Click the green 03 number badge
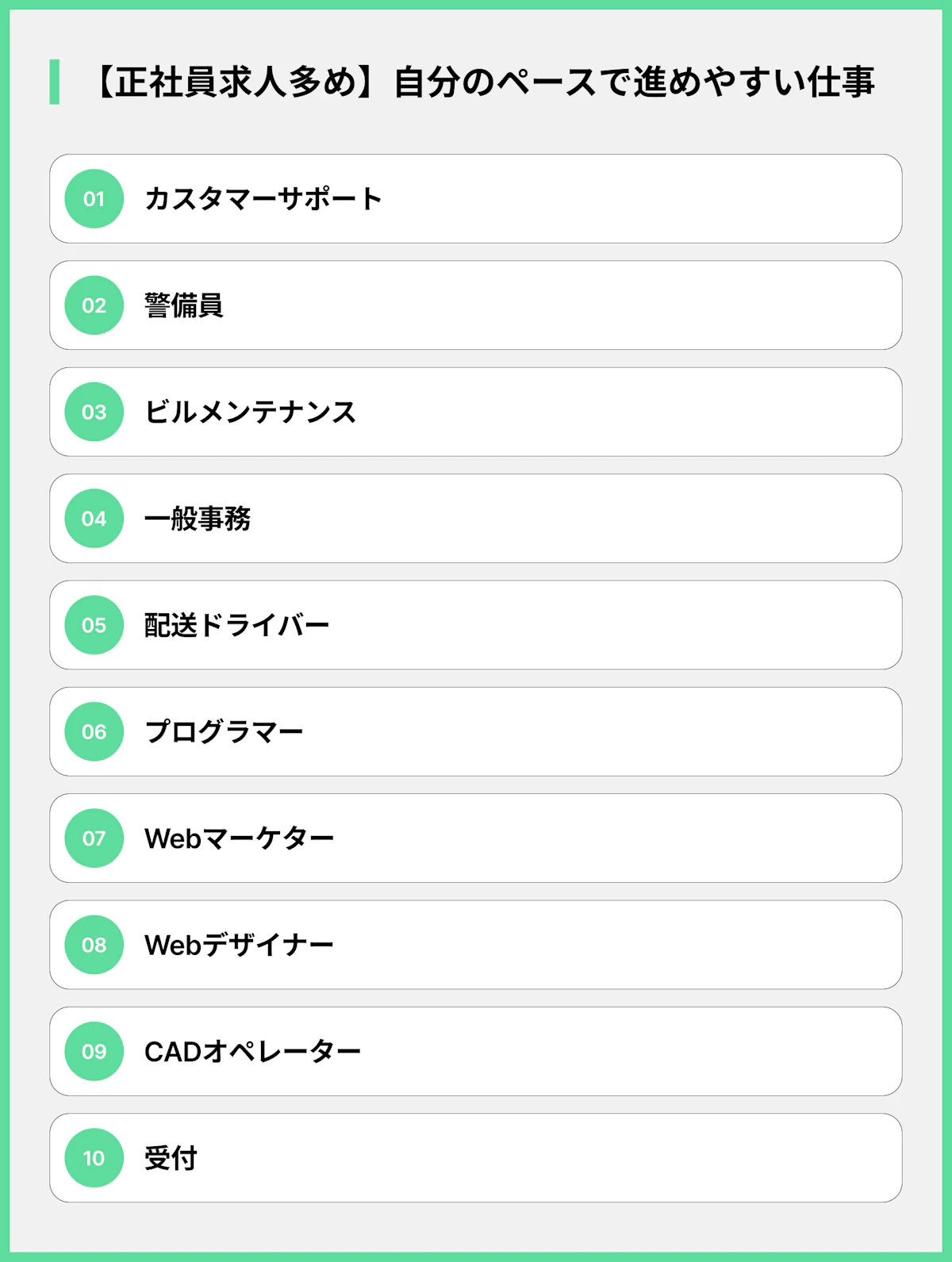The image size is (952, 1262). (94, 412)
